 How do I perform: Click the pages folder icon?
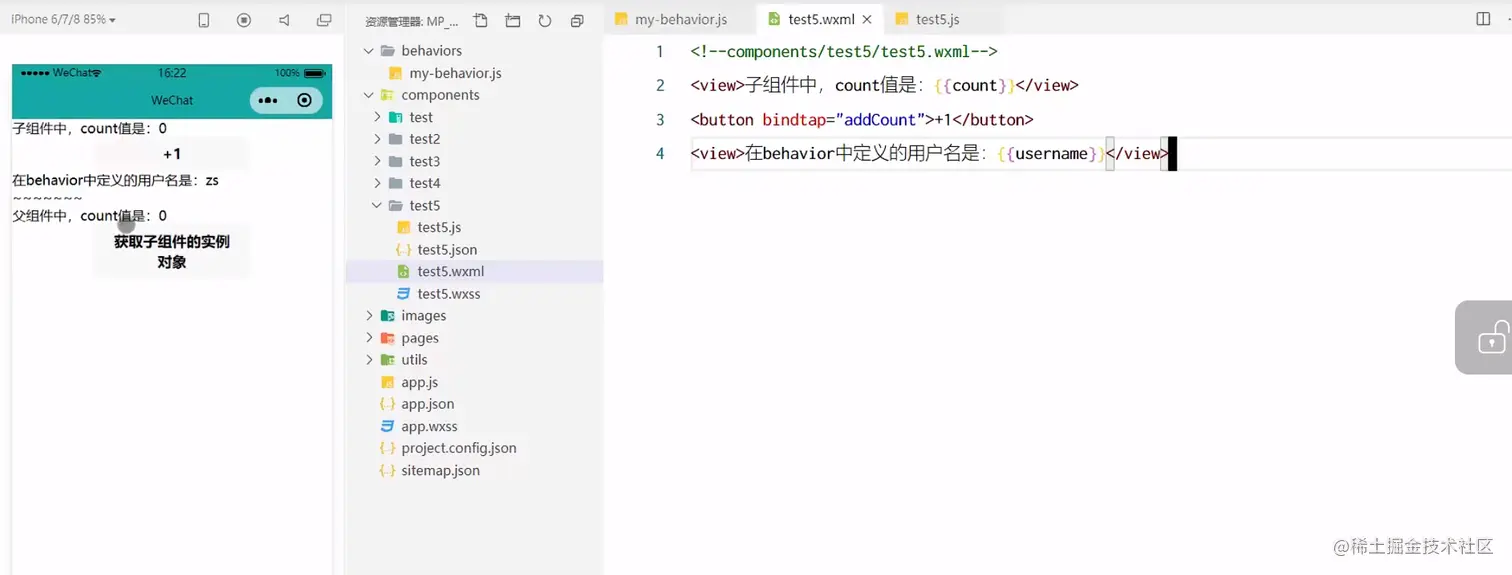tap(387, 338)
